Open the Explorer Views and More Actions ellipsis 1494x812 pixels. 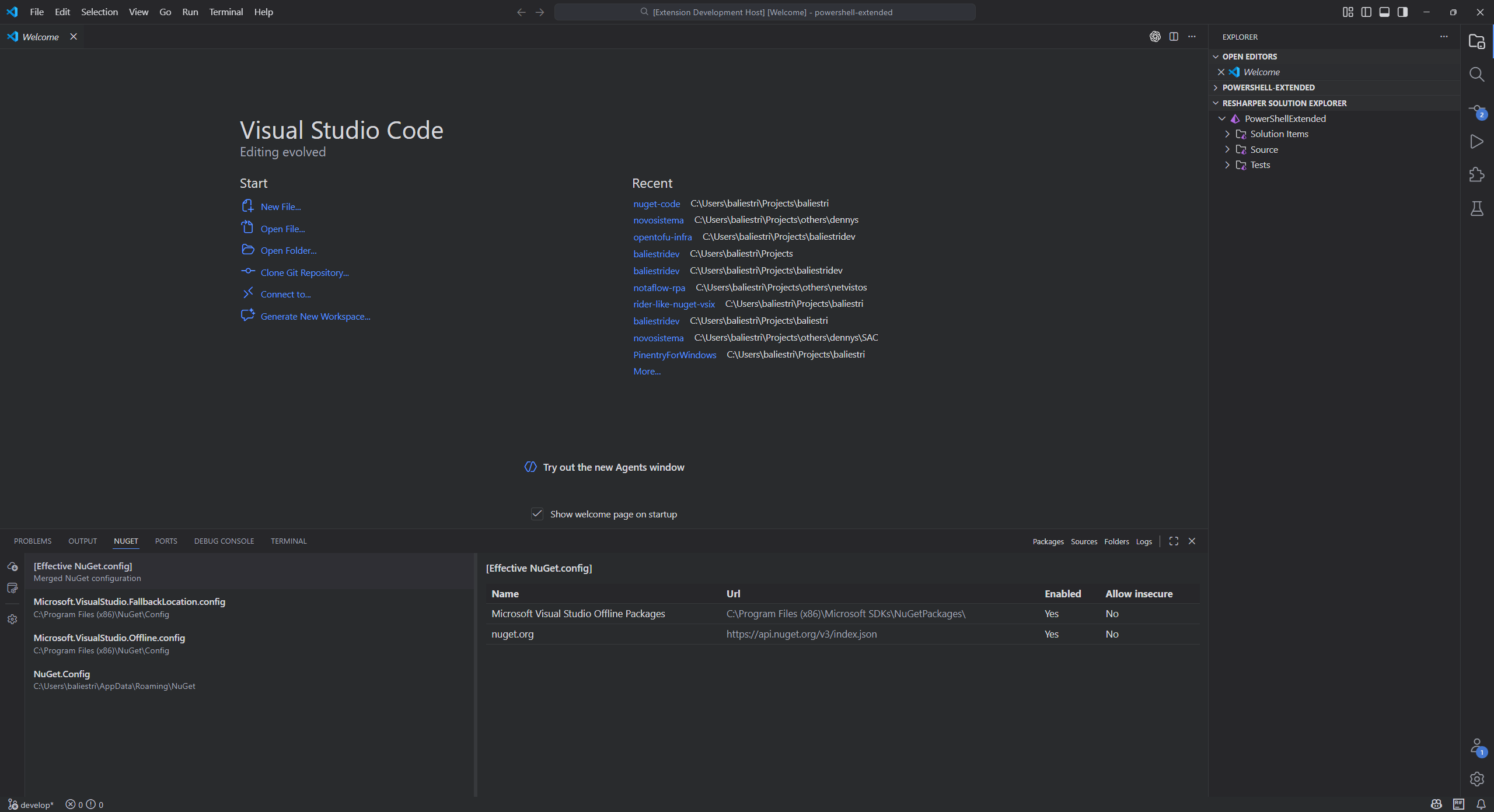[x=1444, y=37]
